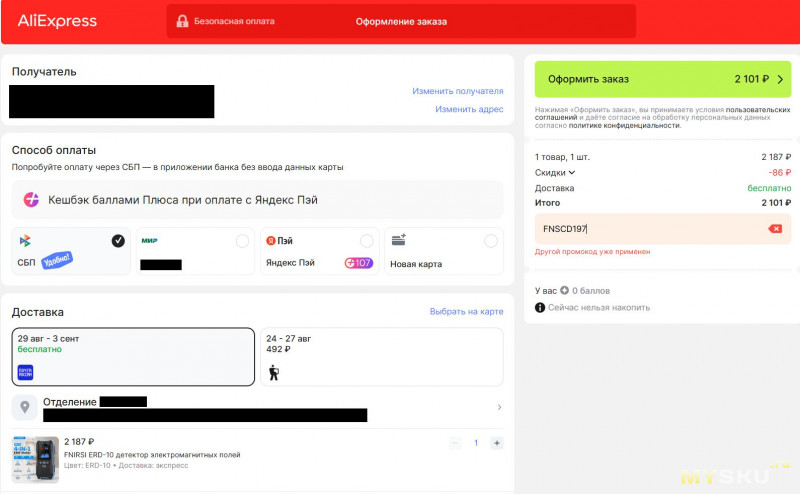This screenshot has width=800, height=494.
Task: Click the Итого total 2 101 ₽
Action: point(776,203)
